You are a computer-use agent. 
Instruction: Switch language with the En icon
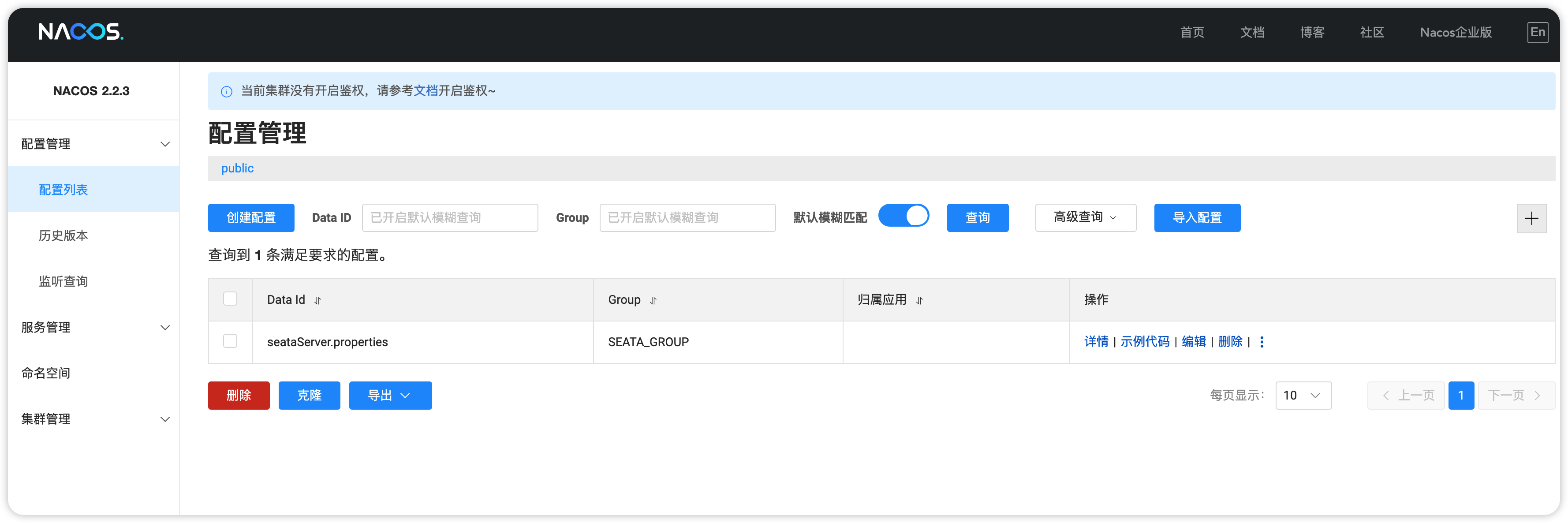(x=1537, y=32)
